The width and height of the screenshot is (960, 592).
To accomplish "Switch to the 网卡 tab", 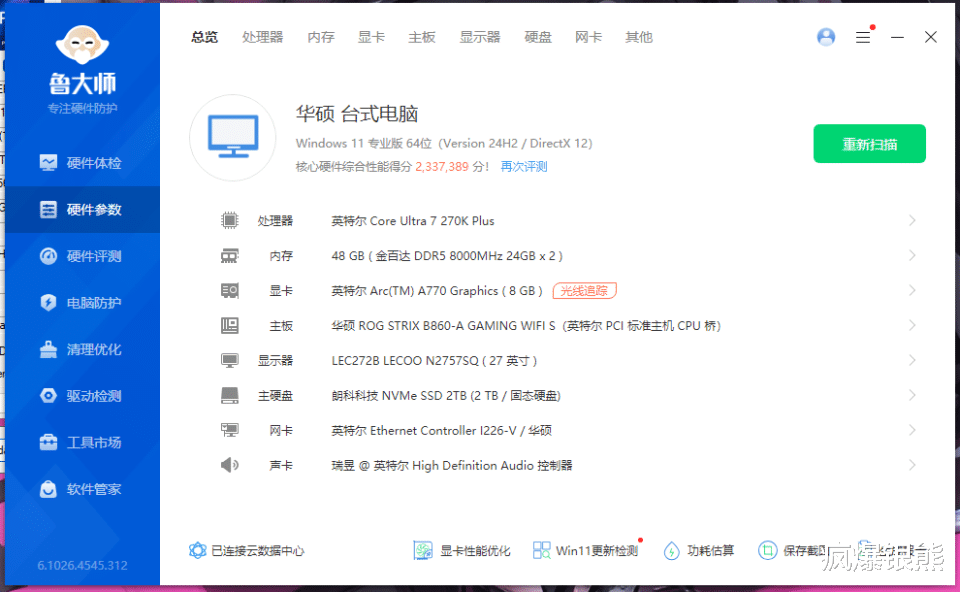I will 588,37.
